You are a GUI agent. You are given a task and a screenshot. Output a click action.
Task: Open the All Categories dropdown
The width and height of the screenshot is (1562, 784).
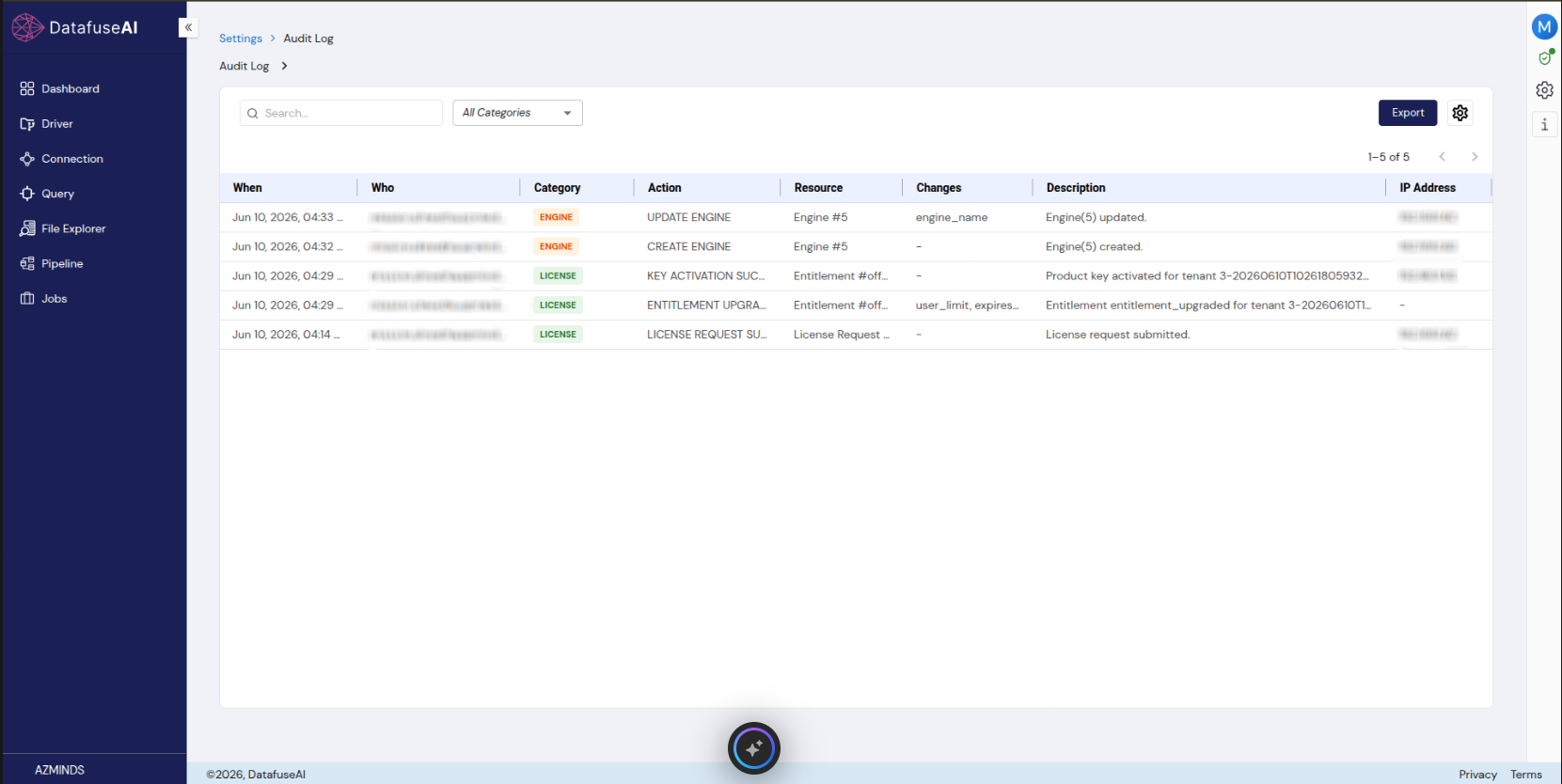517,113
